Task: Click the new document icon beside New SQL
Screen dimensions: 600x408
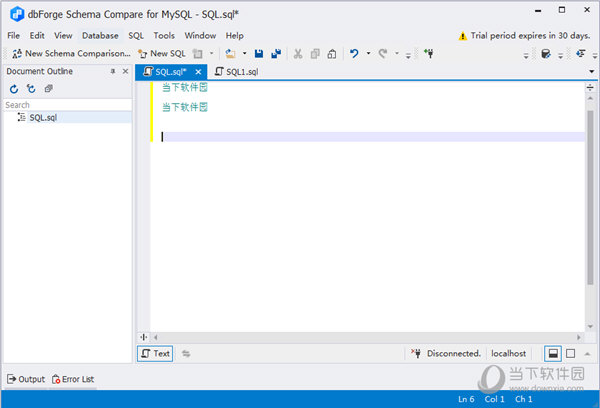Action: 197,54
